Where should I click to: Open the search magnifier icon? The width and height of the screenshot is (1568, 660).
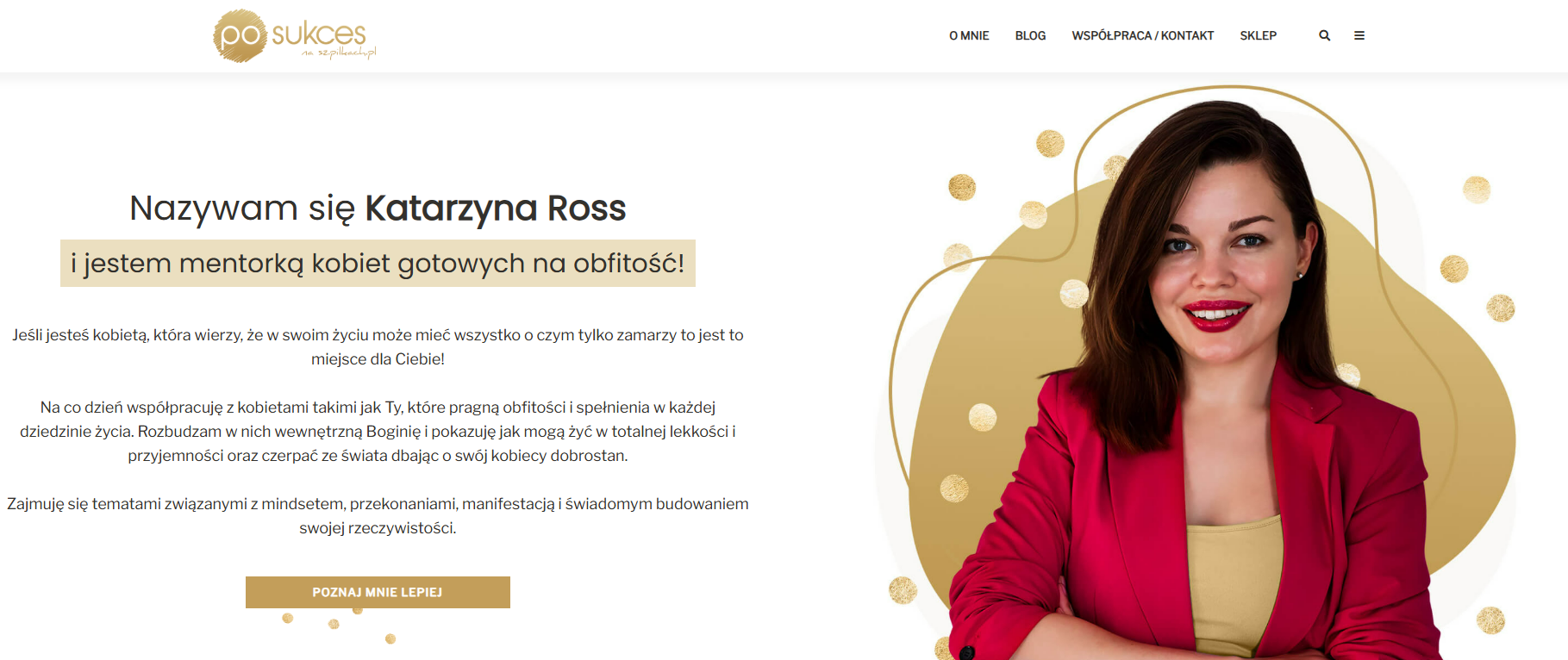point(1324,35)
